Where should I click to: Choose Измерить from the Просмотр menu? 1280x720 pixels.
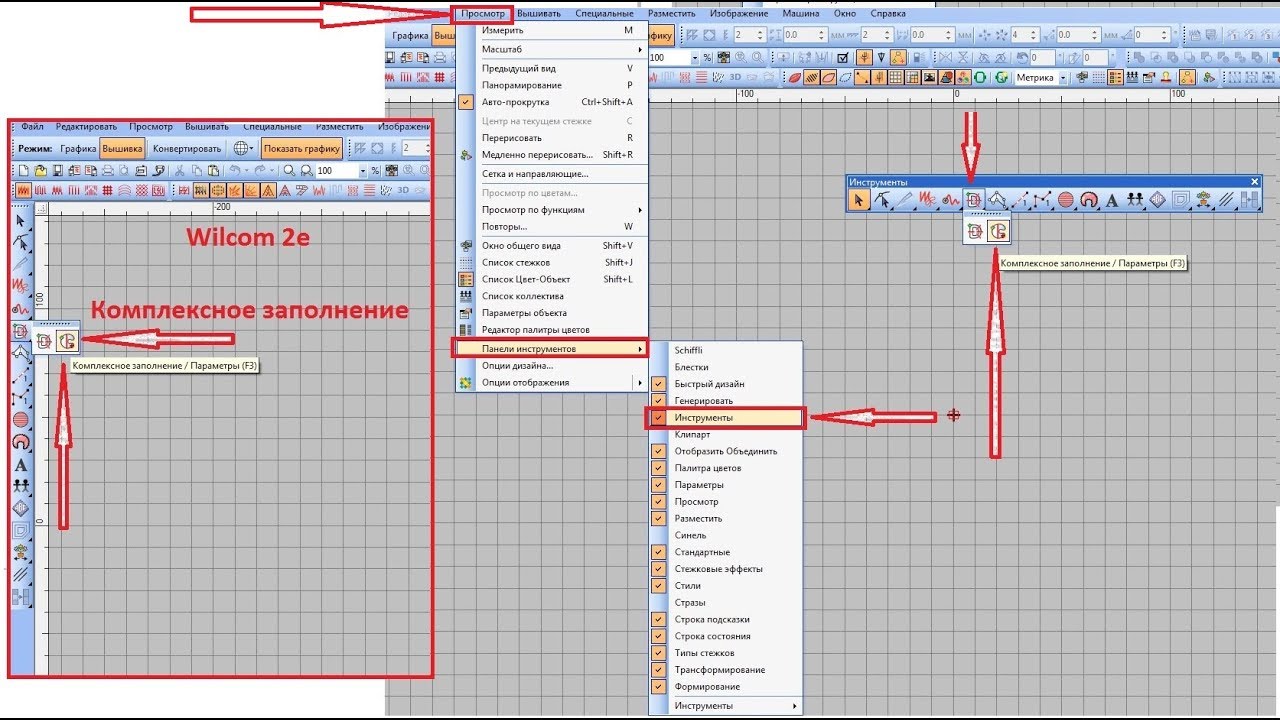[x=552, y=30]
